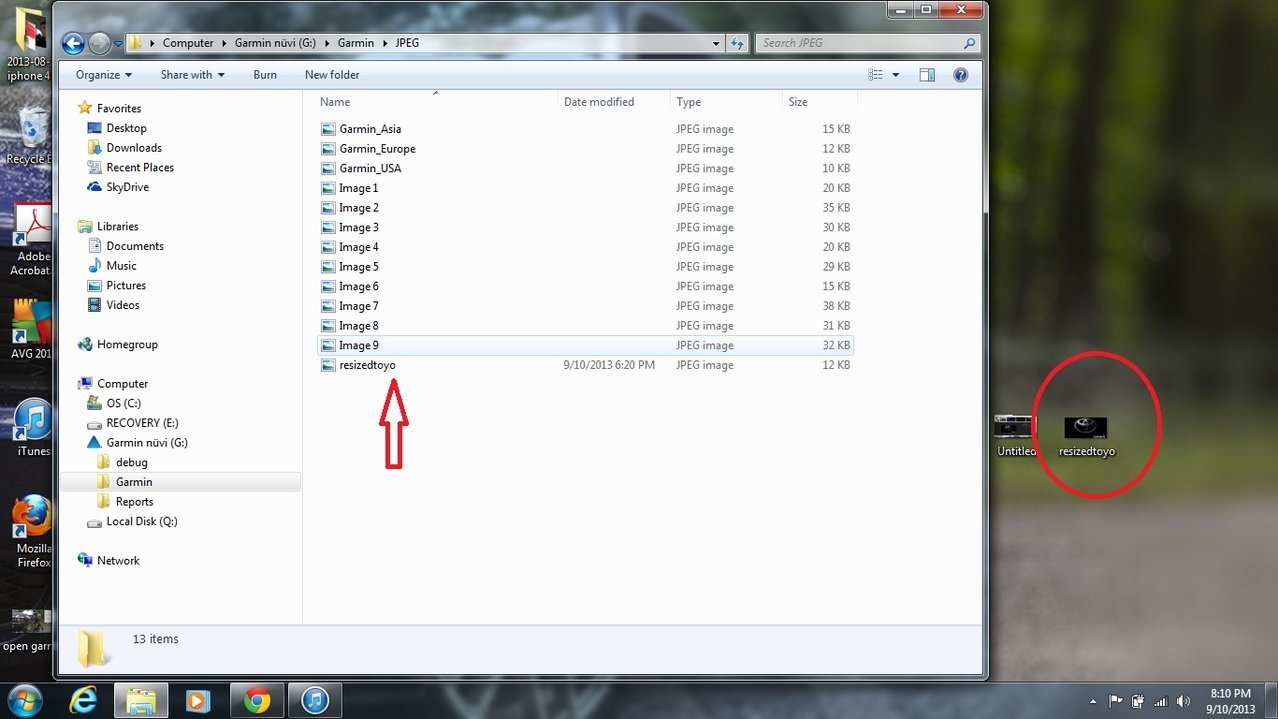
Task: Click Libraries in the navigation pane
Action: pos(117,226)
